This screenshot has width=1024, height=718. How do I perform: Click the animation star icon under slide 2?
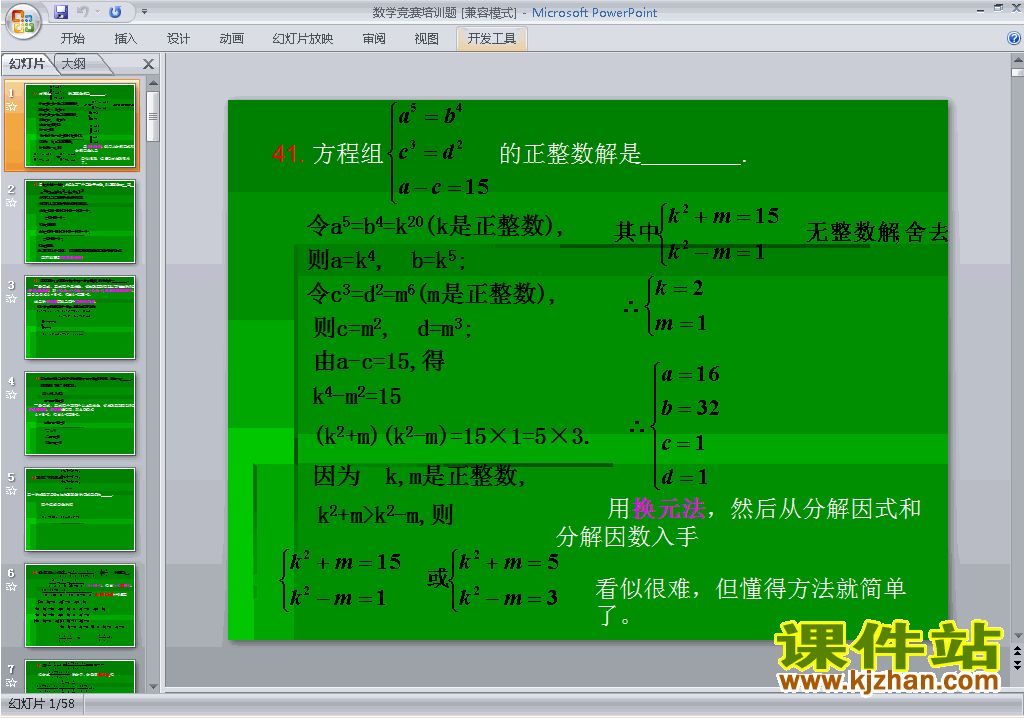point(11,203)
